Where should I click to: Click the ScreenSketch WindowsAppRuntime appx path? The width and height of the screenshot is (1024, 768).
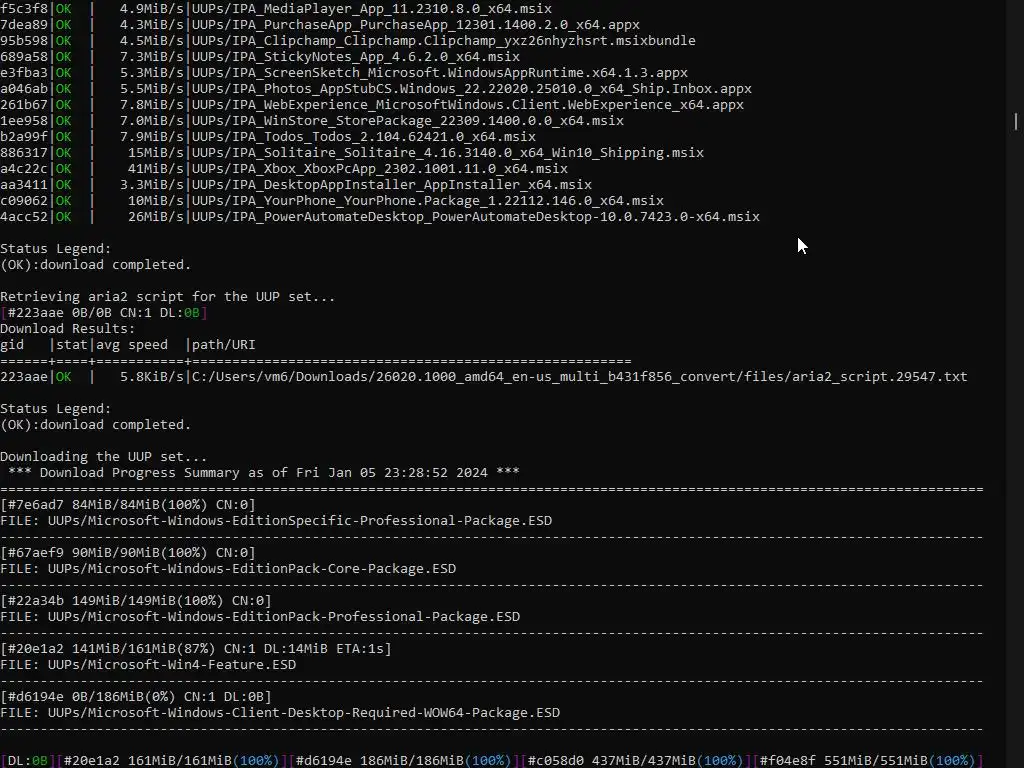pos(440,72)
